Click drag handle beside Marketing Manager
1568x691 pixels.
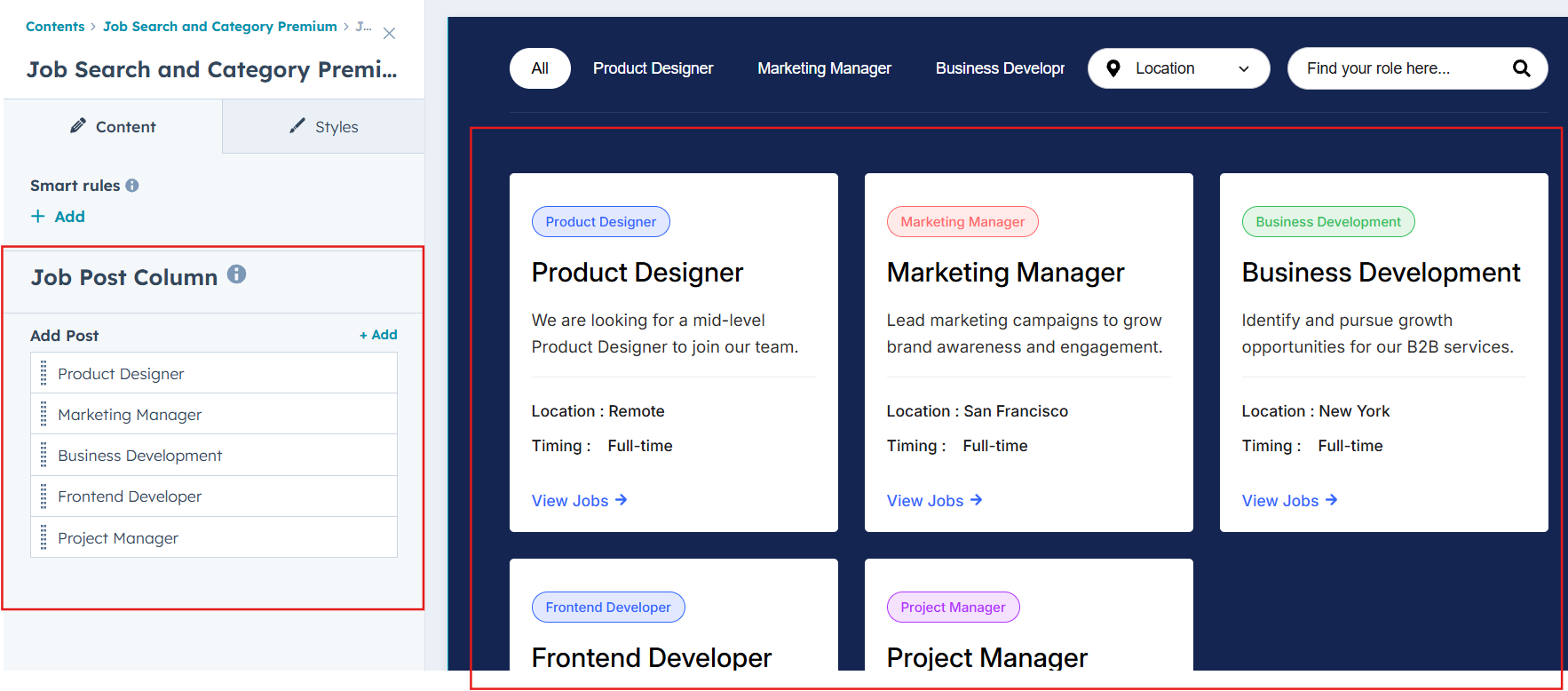44,415
